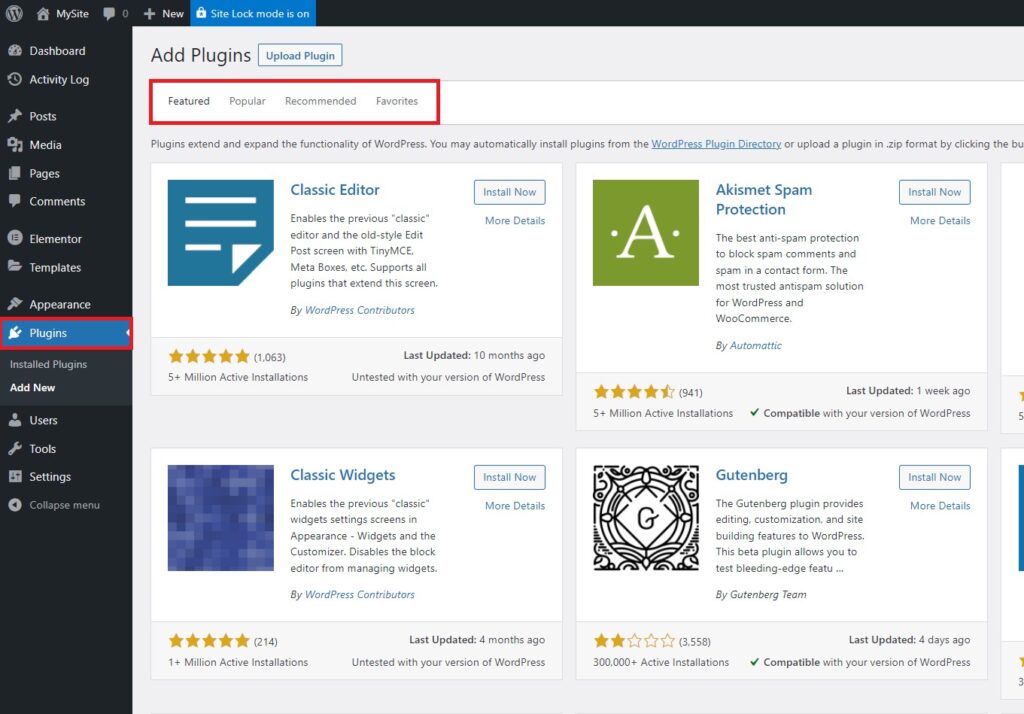The width and height of the screenshot is (1024, 714).
Task: Click the New label in admin bar
Action: click(173, 14)
